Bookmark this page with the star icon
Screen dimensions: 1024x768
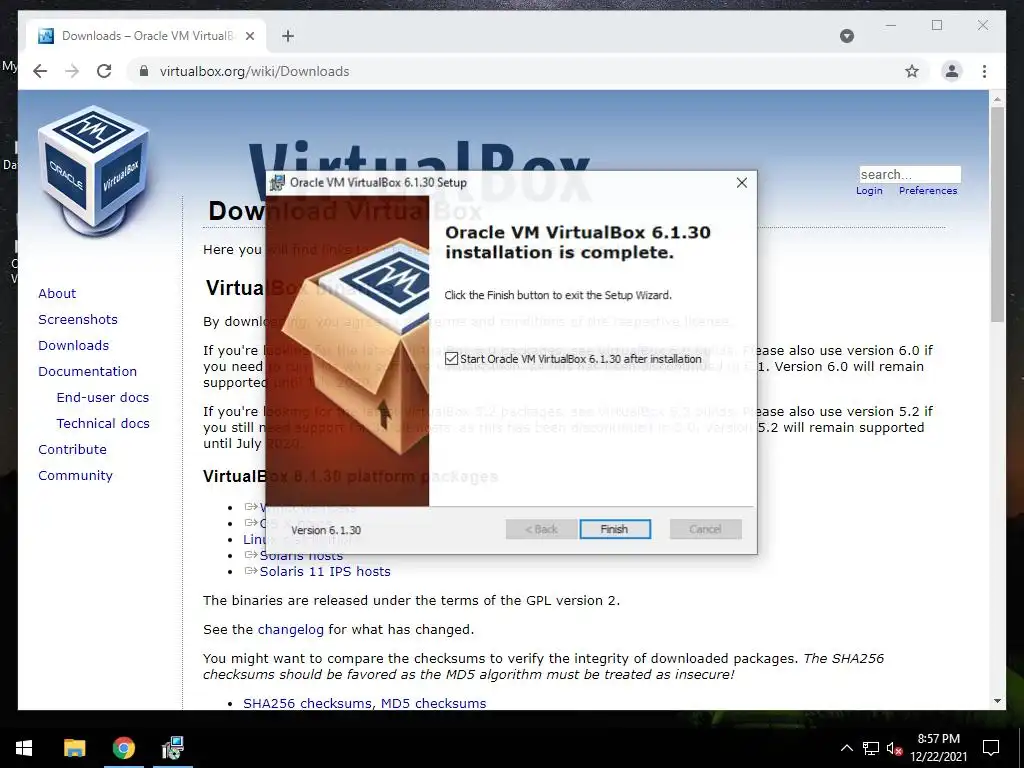pos(912,71)
